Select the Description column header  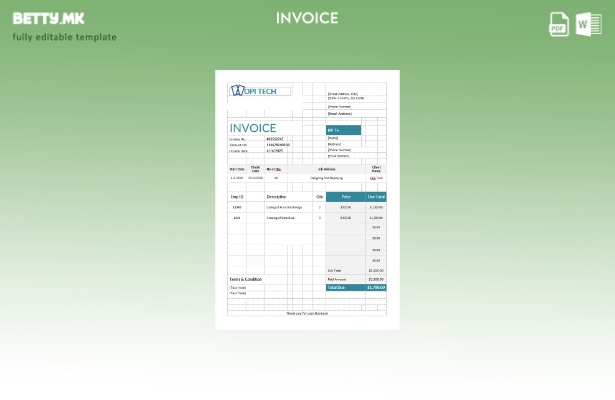[x=276, y=197]
